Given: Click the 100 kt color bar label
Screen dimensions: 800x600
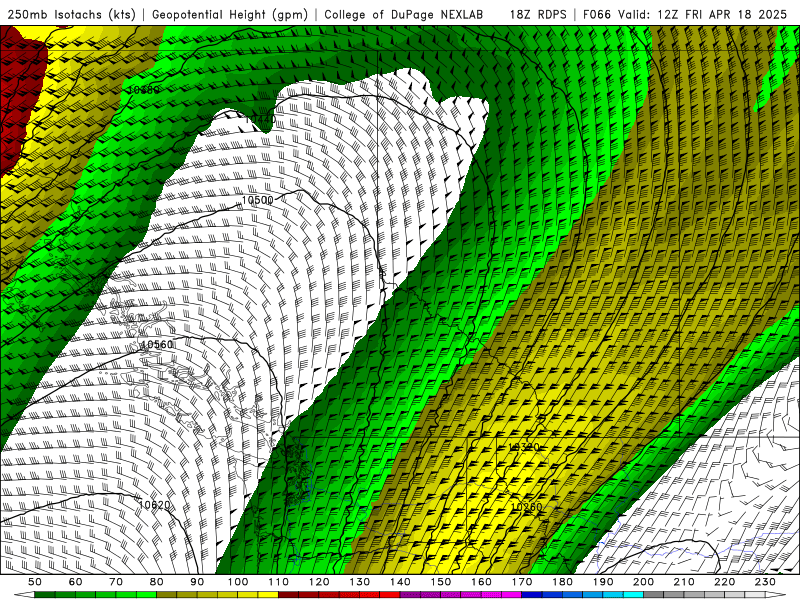Looking at the screenshot, I should pyautogui.click(x=238, y=582).
